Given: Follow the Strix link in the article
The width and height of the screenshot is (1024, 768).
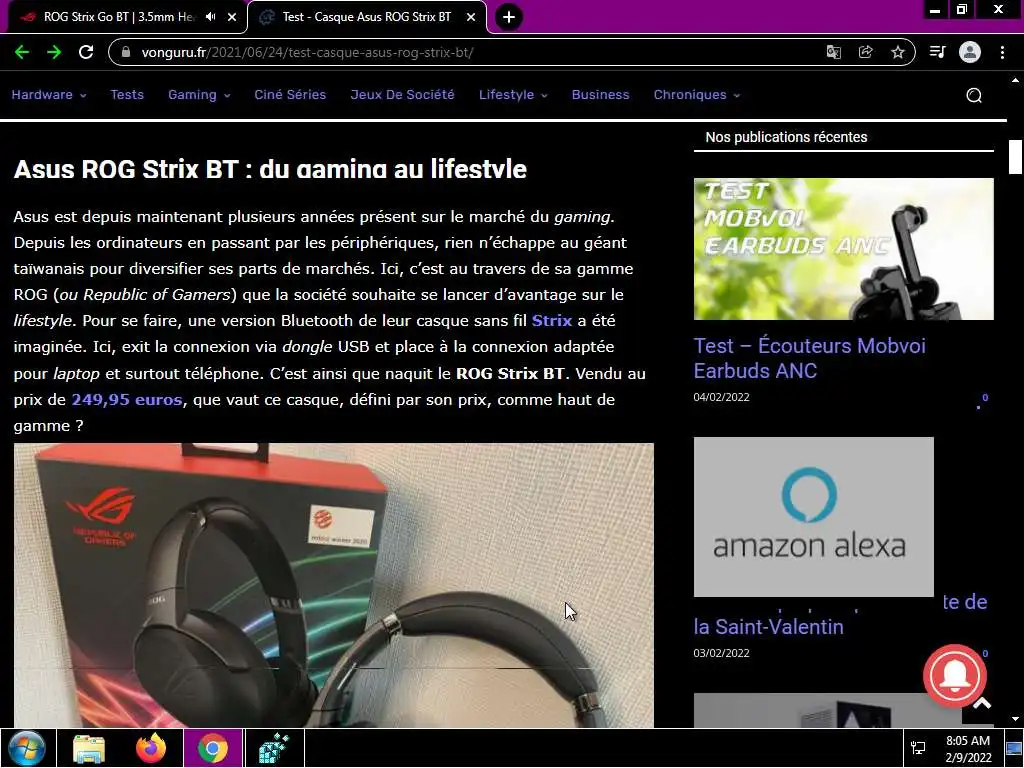Looking at the screenshot, I should [552, 321].
